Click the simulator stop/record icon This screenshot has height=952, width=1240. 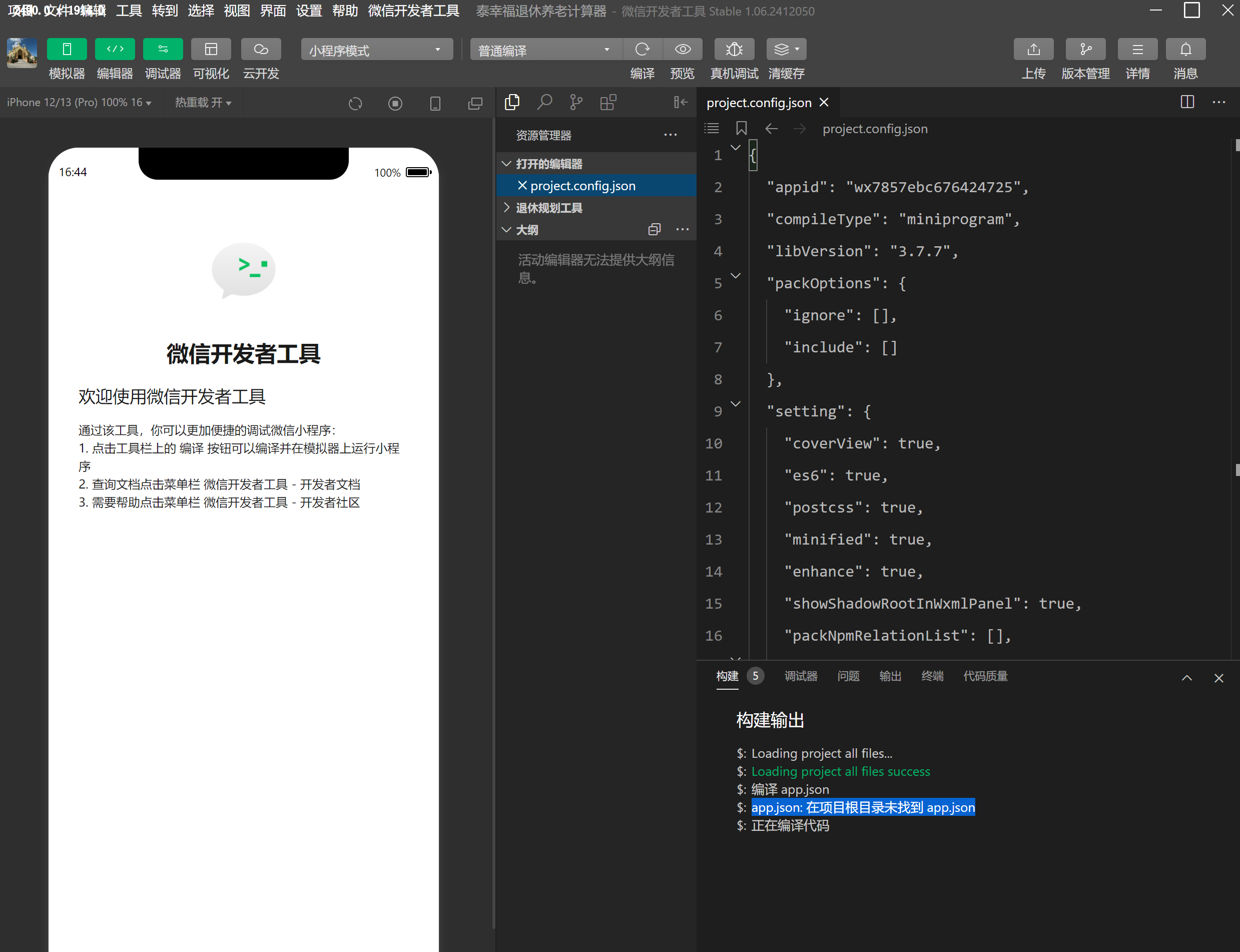click(x=395, y=103)
